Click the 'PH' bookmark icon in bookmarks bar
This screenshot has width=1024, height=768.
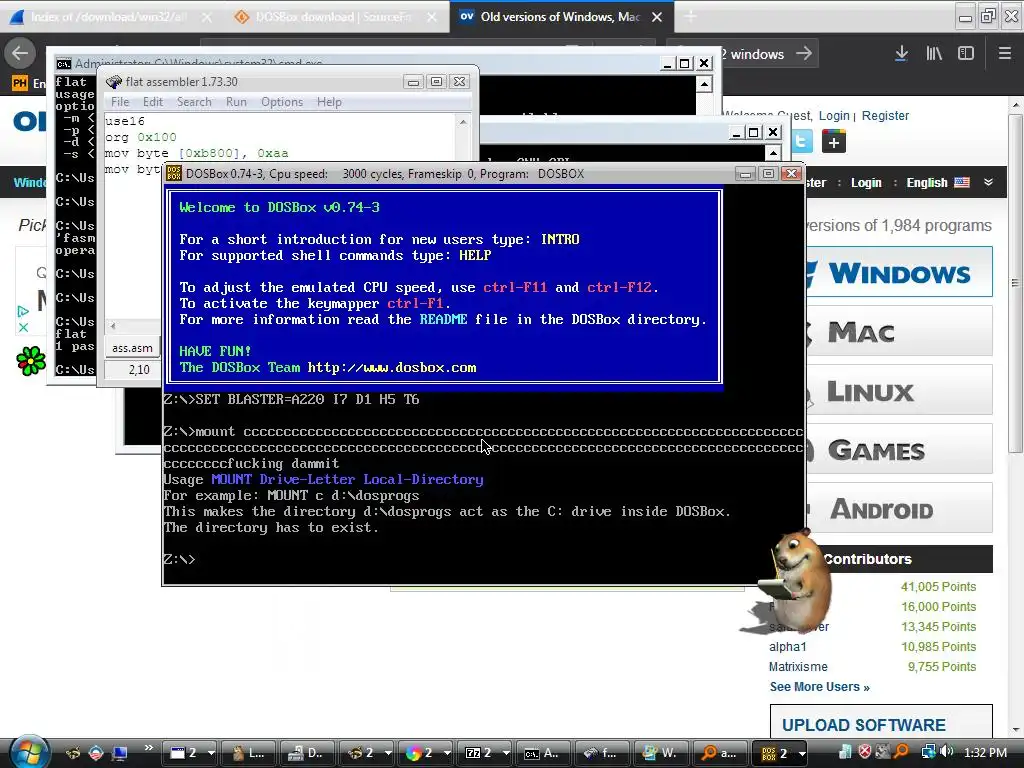pyautogui.click(x=20, y=83)
